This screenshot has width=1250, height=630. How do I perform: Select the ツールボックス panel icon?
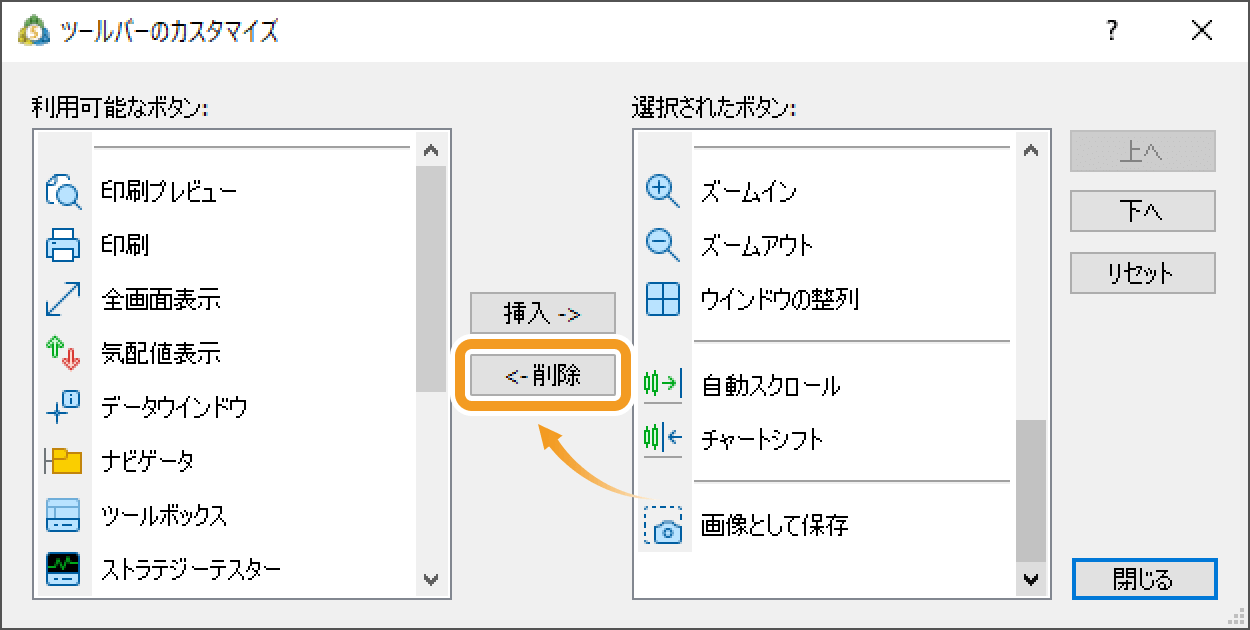(x=63, y=515)
